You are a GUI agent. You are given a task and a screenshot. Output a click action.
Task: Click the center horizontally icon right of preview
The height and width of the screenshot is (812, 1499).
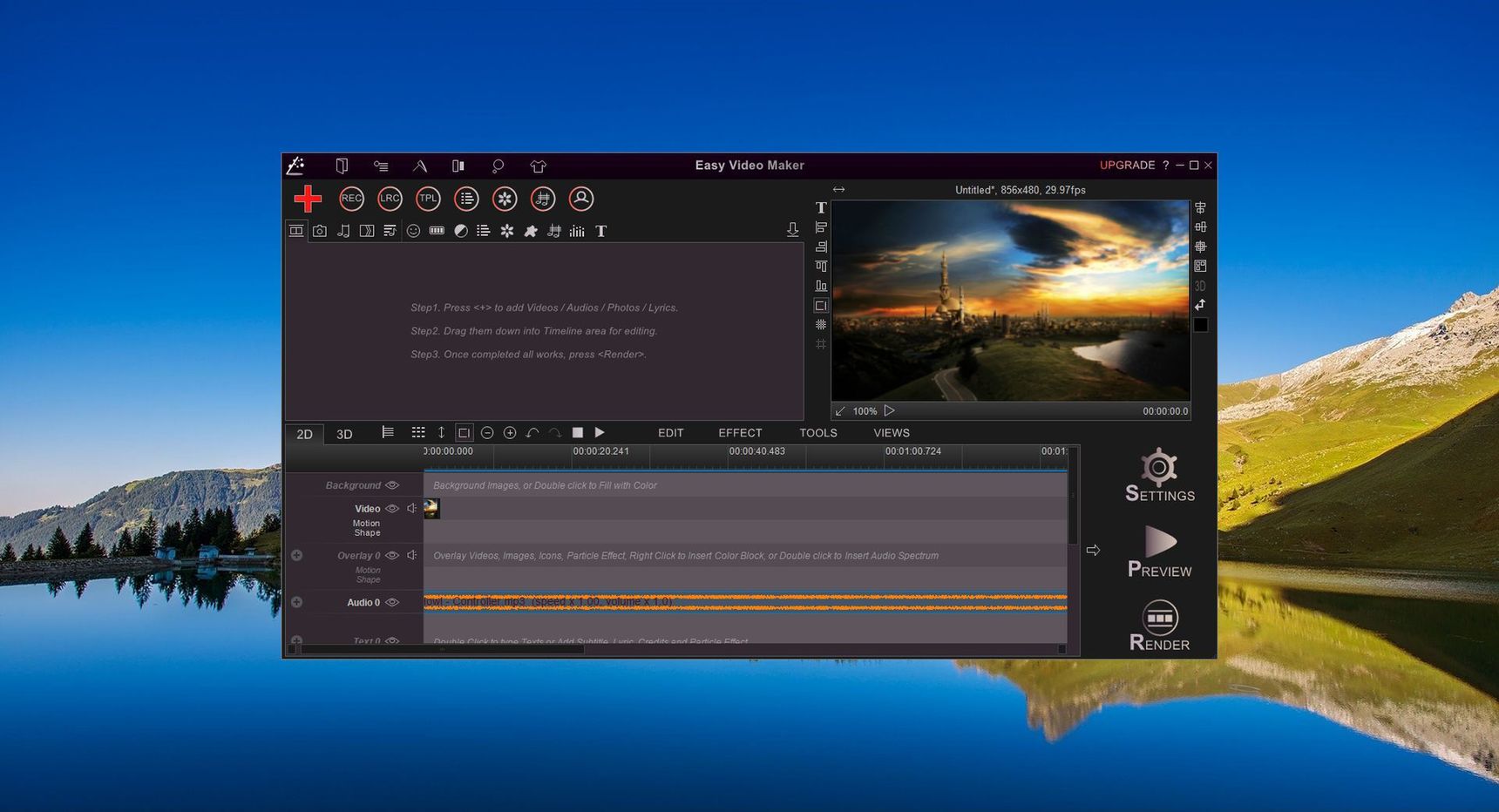pos(1200,207)
